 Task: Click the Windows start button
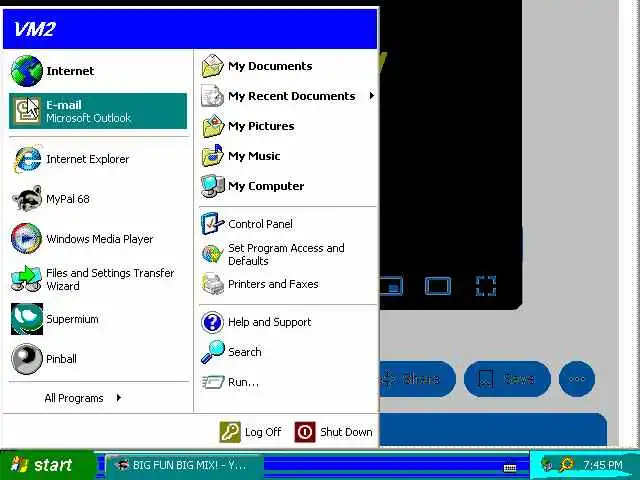tap(48, 465)
